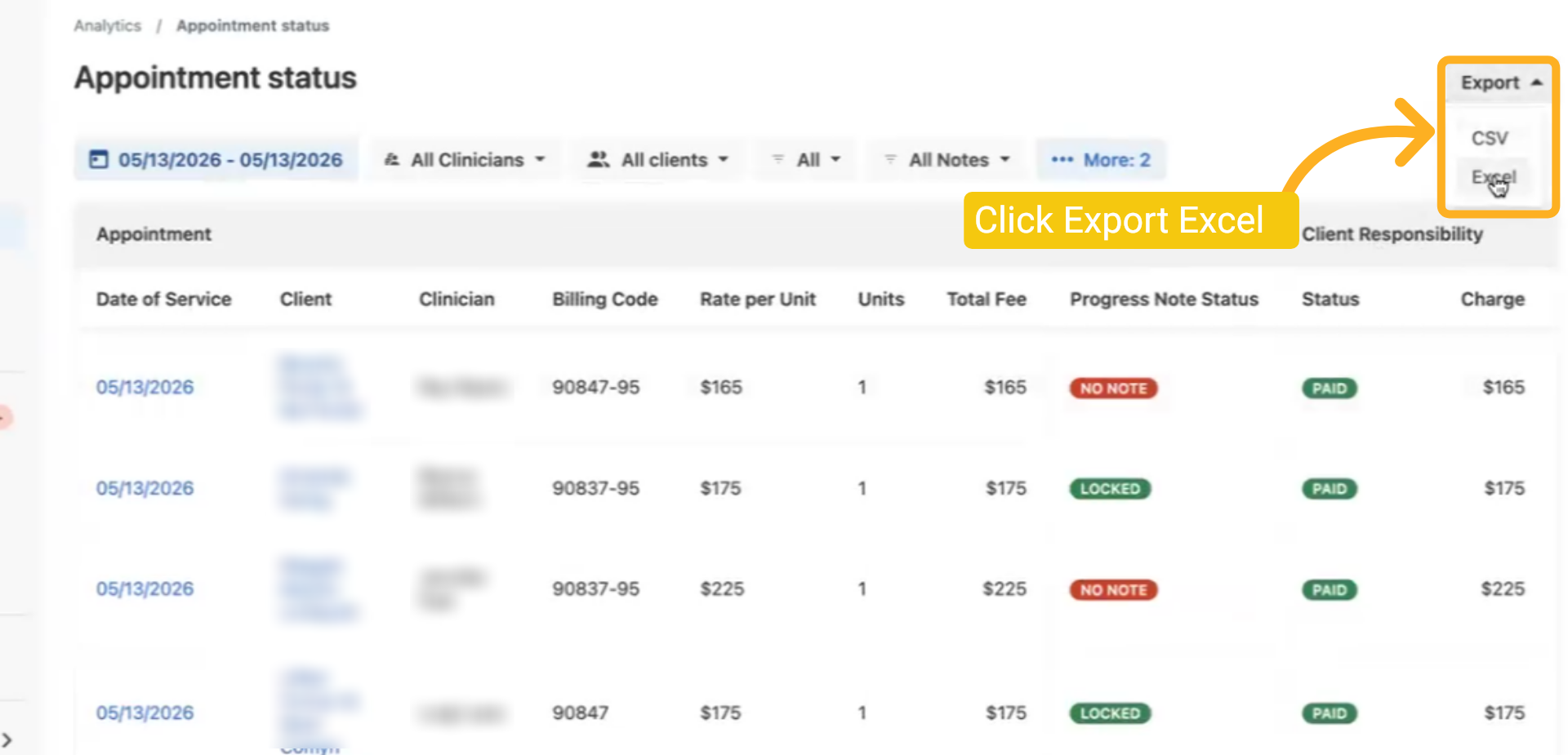1568x755 pixels.
Task: Click the three-dots icon in More
Action: (1062, 160)
